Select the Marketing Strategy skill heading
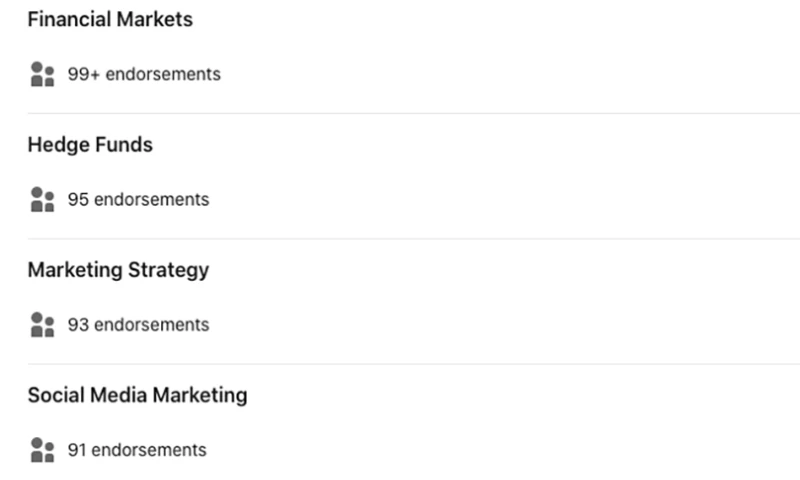 [x=118, y=270]
